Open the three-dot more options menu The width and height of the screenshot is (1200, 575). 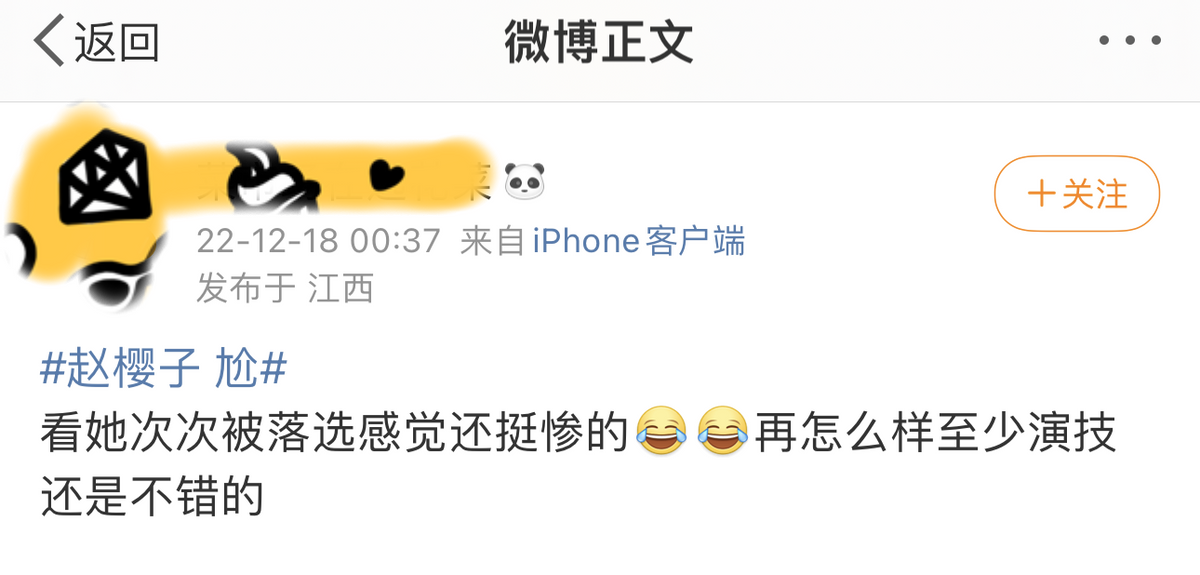click(1130, 42)
